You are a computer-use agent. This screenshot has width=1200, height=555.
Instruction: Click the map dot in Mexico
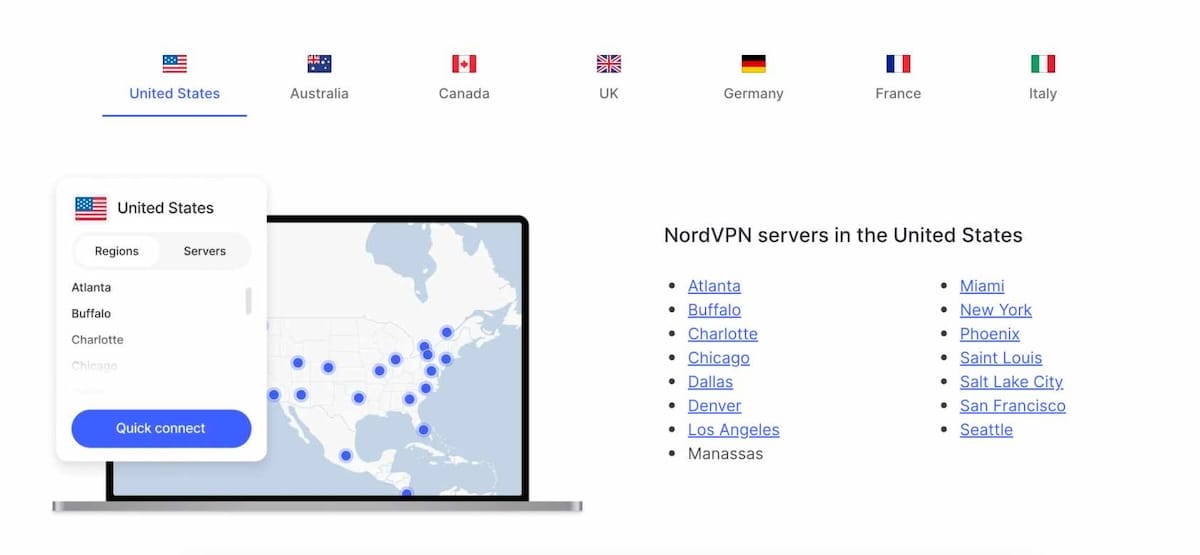345,455
